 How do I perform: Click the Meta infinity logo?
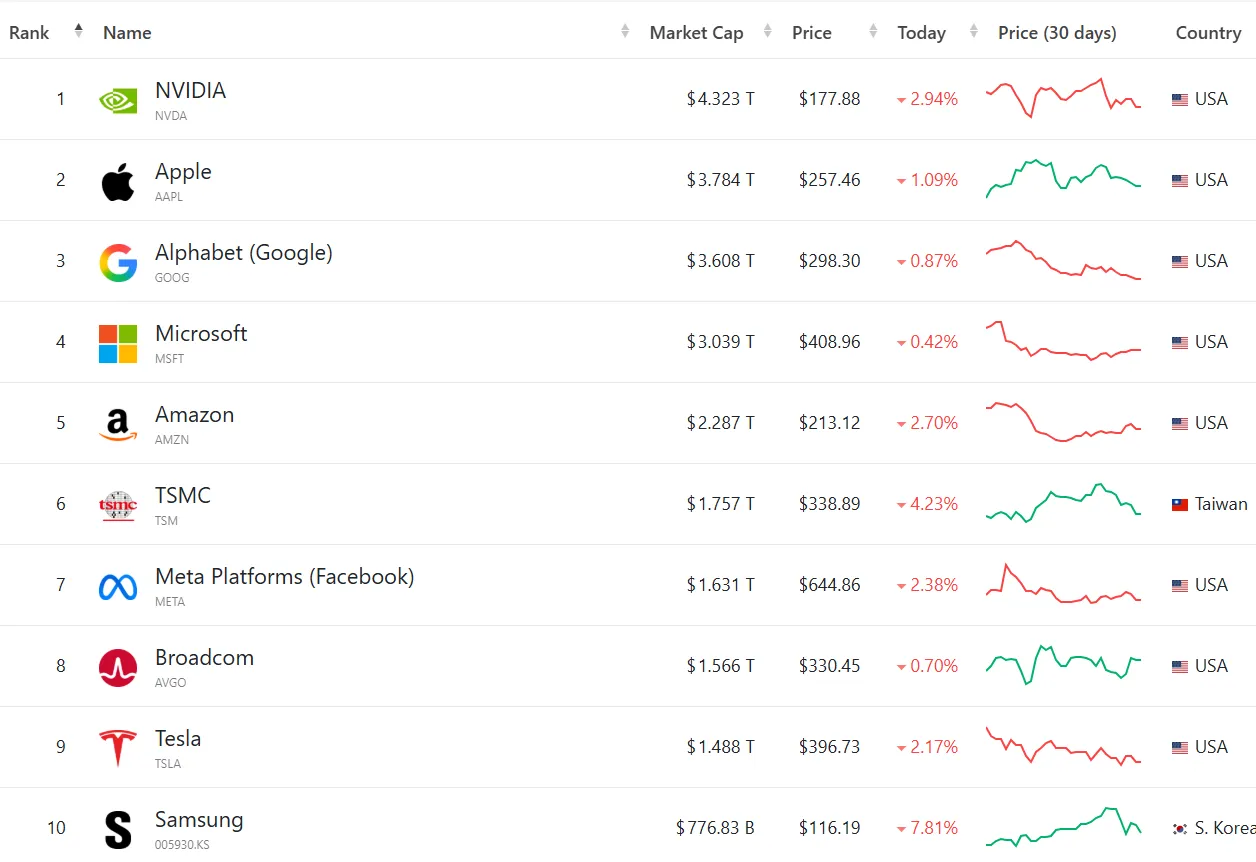[118, 586]
